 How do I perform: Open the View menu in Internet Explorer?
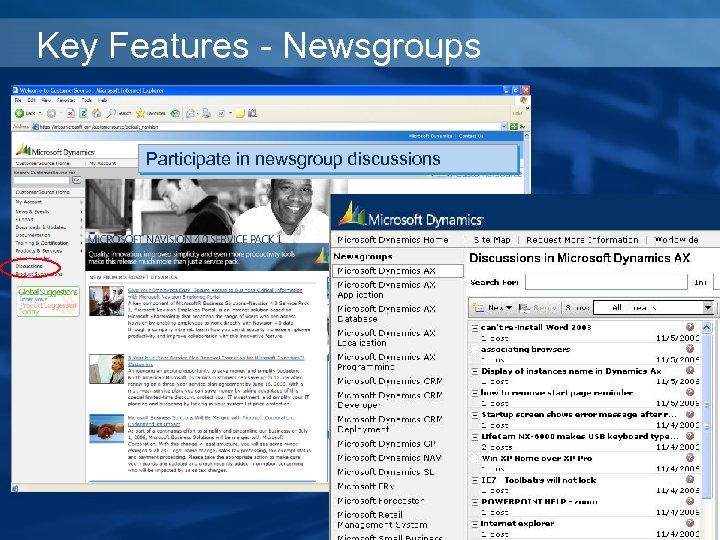click(46, 100)
